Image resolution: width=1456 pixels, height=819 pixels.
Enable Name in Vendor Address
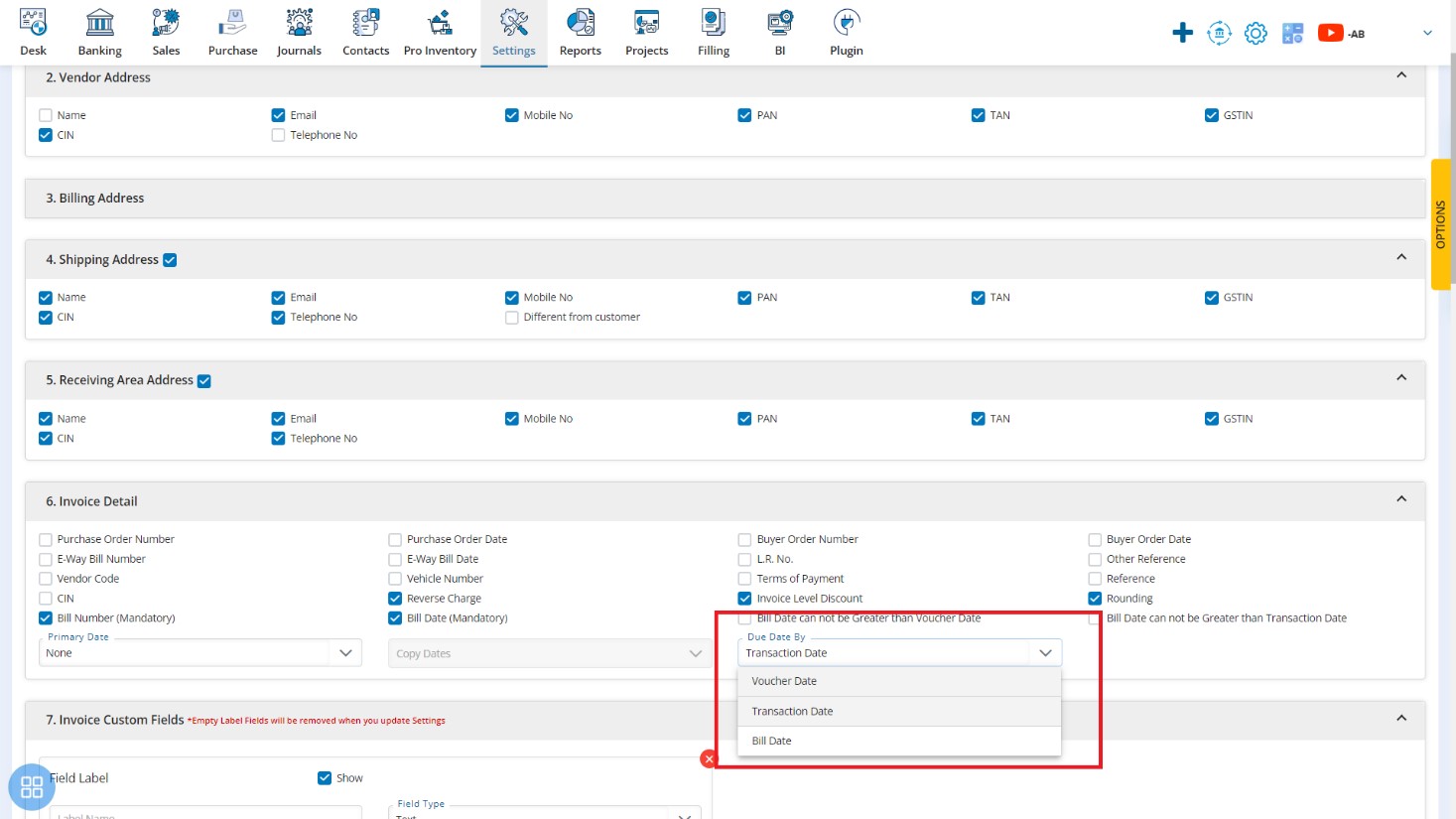click(45, 115)
